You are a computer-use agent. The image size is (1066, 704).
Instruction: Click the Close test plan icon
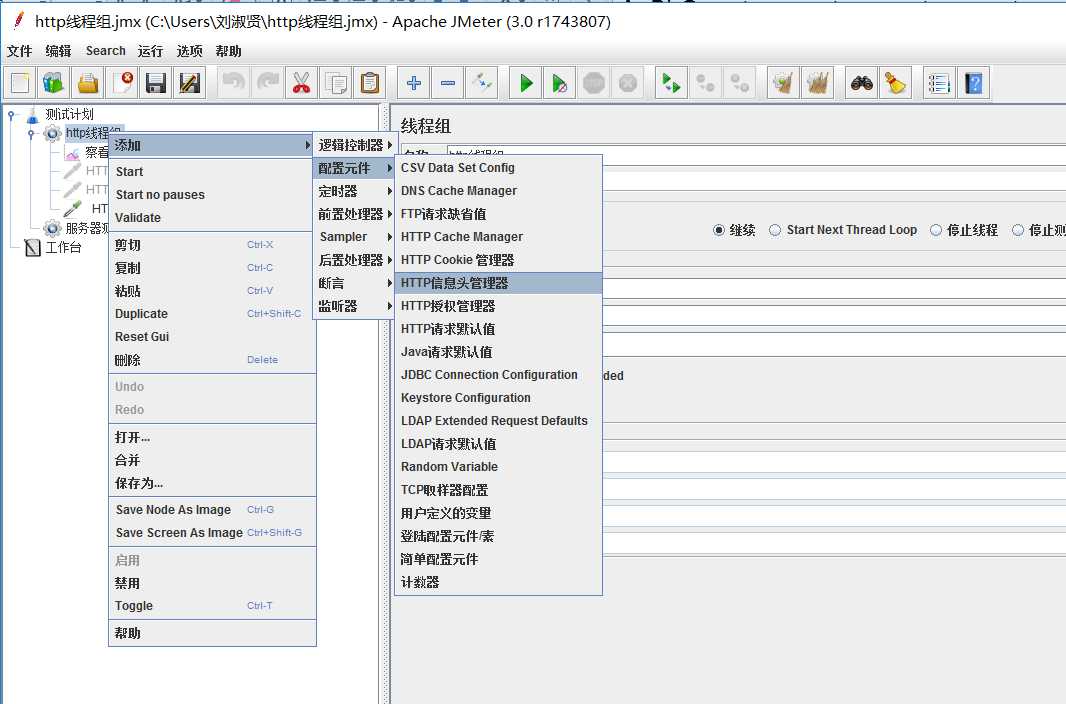point(122,84)
